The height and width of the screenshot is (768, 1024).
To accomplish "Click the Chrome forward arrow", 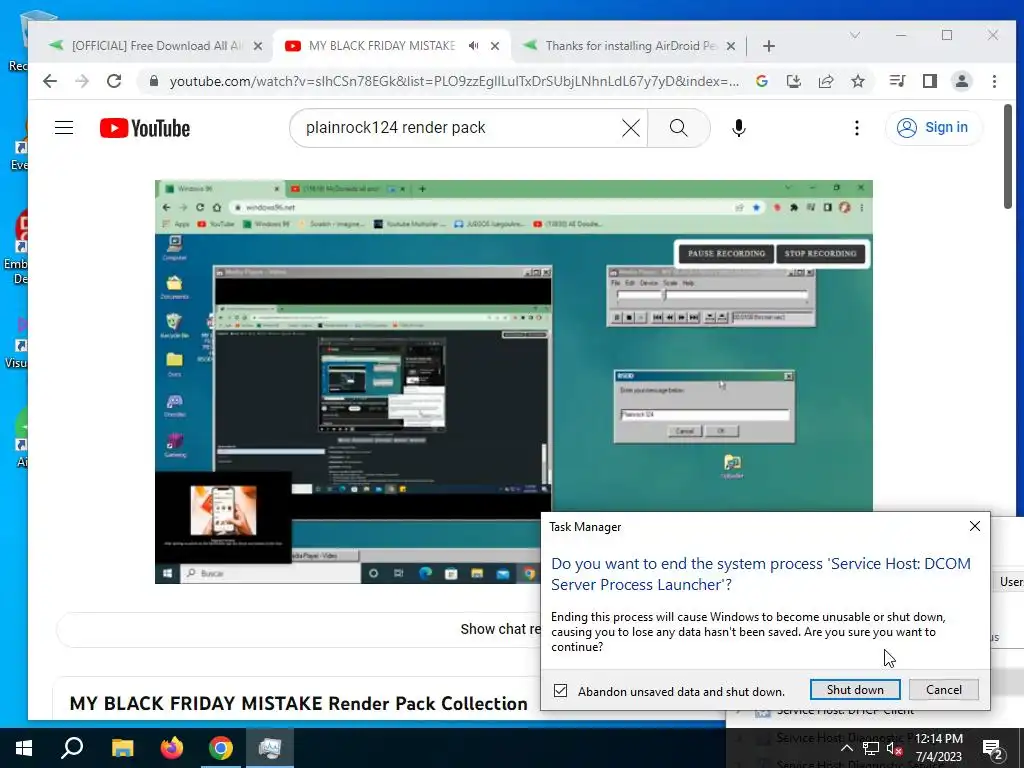I will click(x=82, y=81).
